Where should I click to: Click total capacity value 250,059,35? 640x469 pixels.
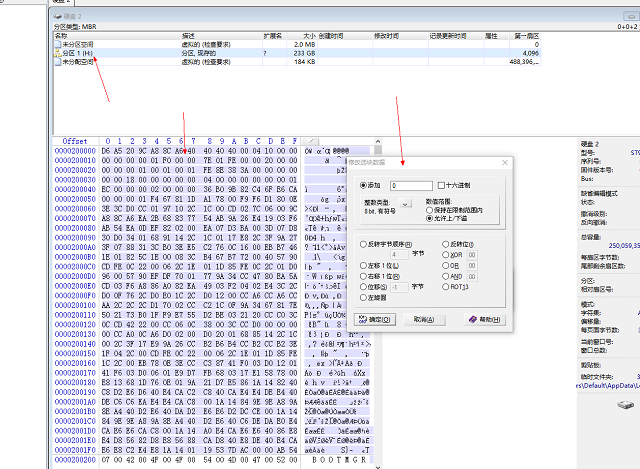[624, 245]
